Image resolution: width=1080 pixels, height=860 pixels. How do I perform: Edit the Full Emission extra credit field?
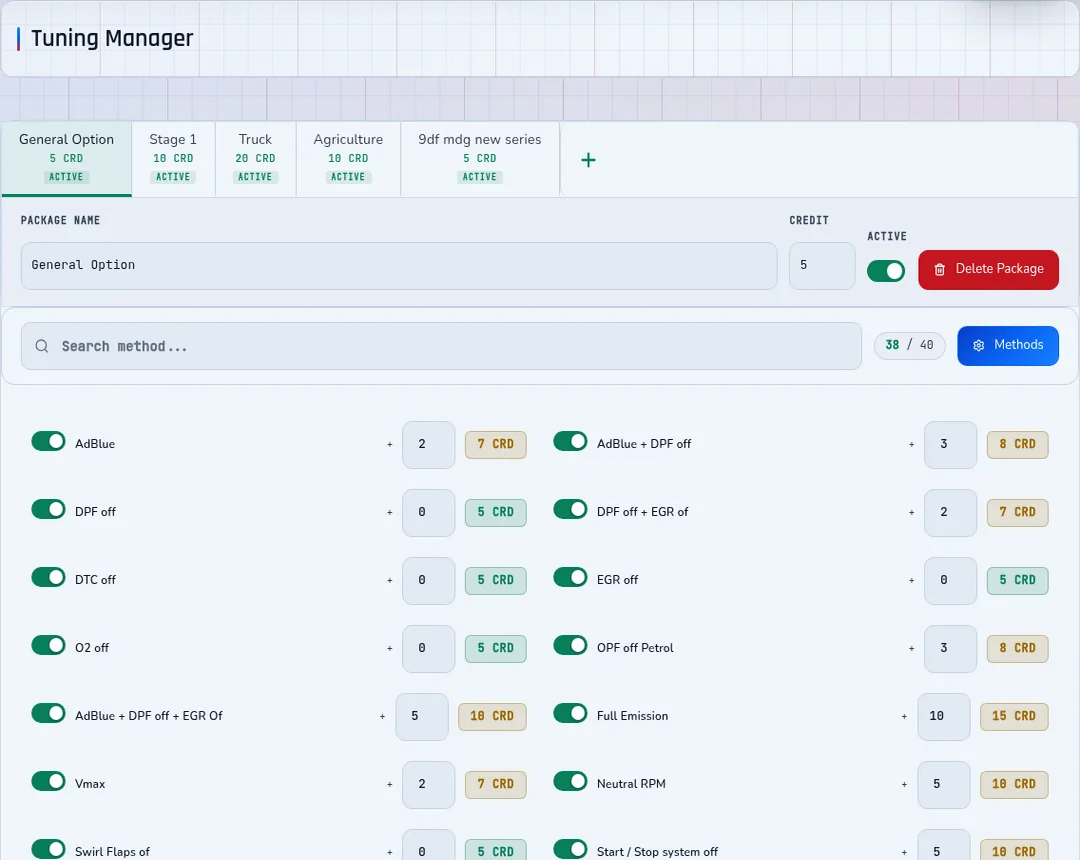point(944,716)
